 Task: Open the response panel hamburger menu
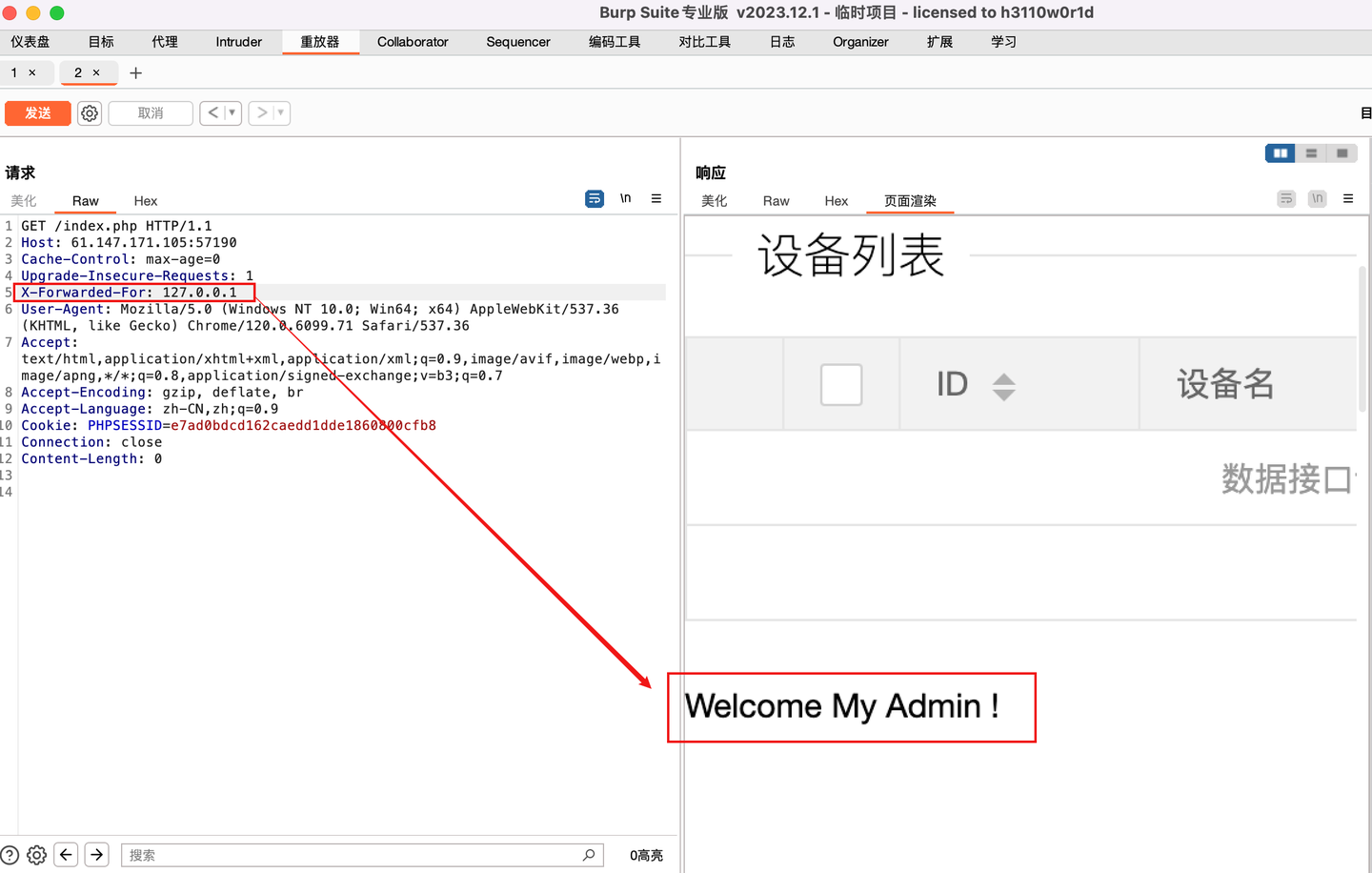point(1348,198)
